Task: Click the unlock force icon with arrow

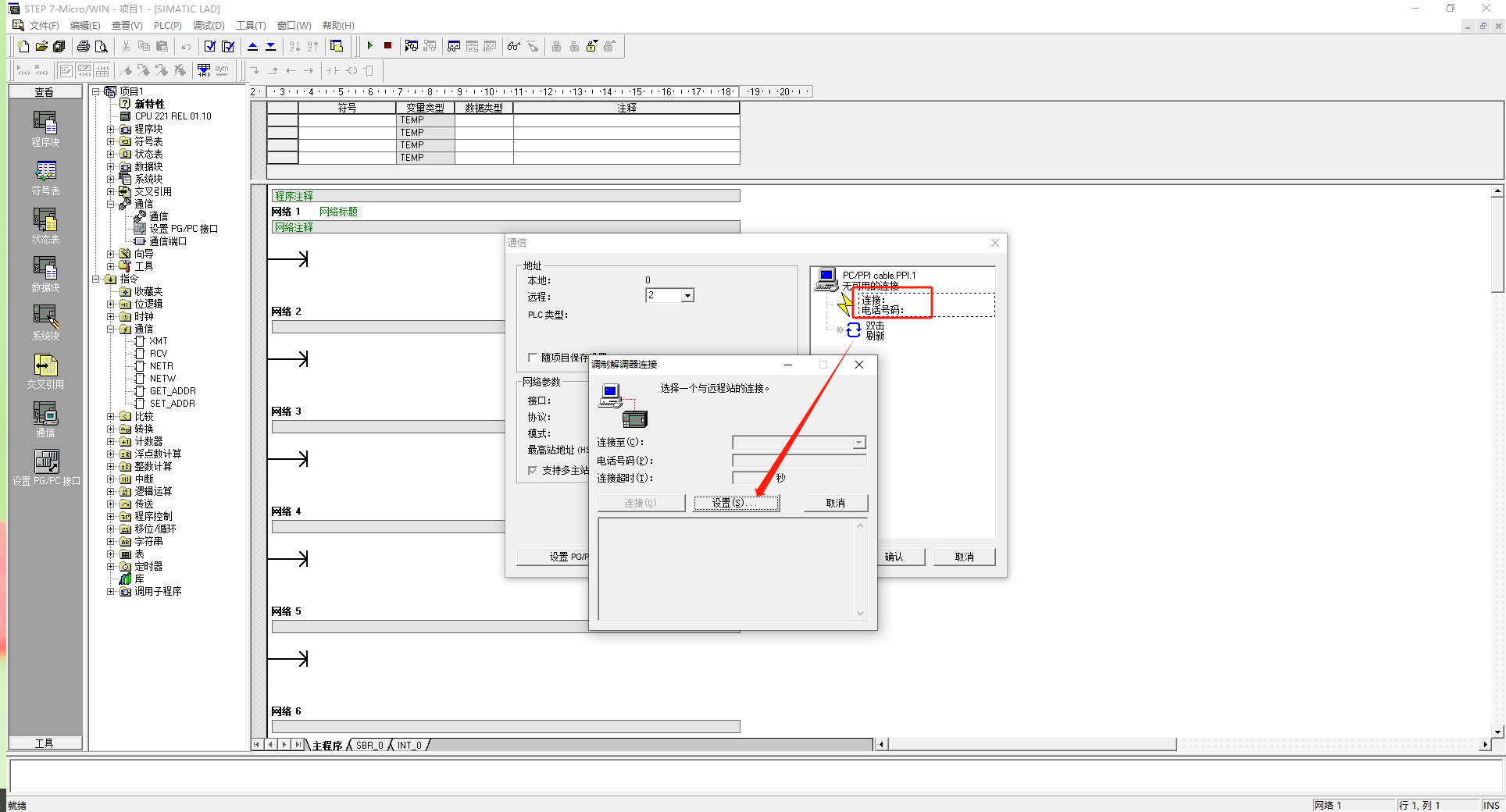Action: tap(592, 46)
